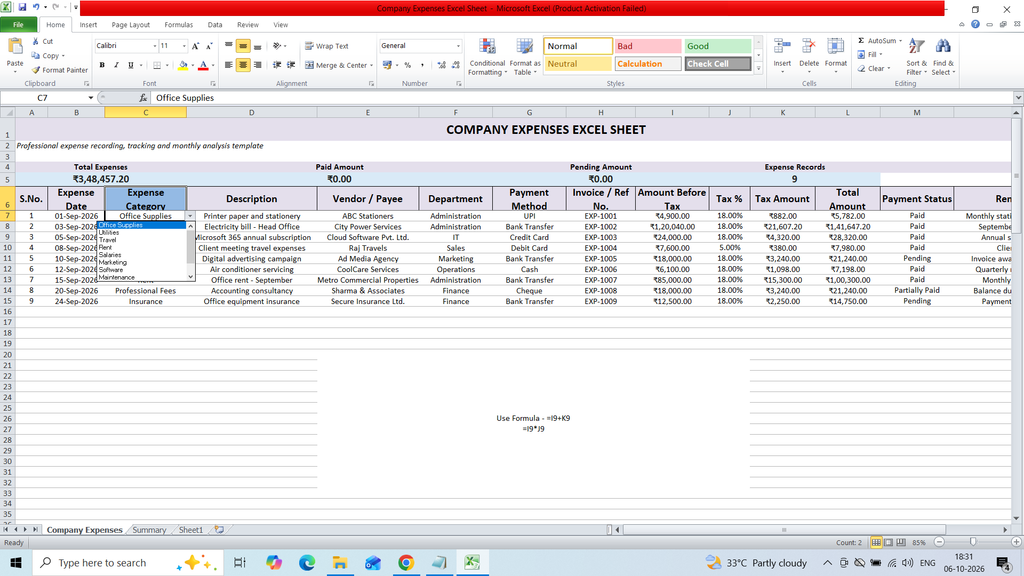Image resolution: width=1024 pixels, height=576 pixels.
Task: Click the increase decimal icon
Action: (x=441, y=65)
